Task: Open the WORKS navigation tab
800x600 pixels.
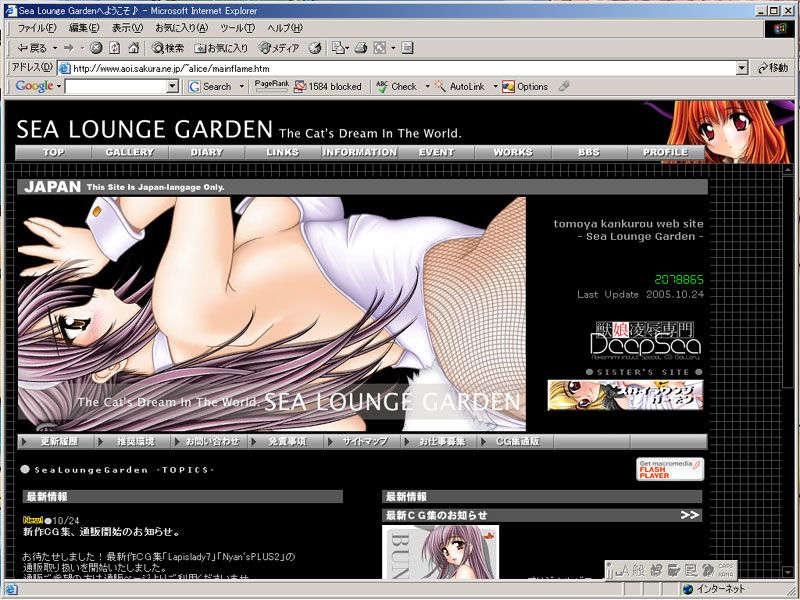Action: 513,152
